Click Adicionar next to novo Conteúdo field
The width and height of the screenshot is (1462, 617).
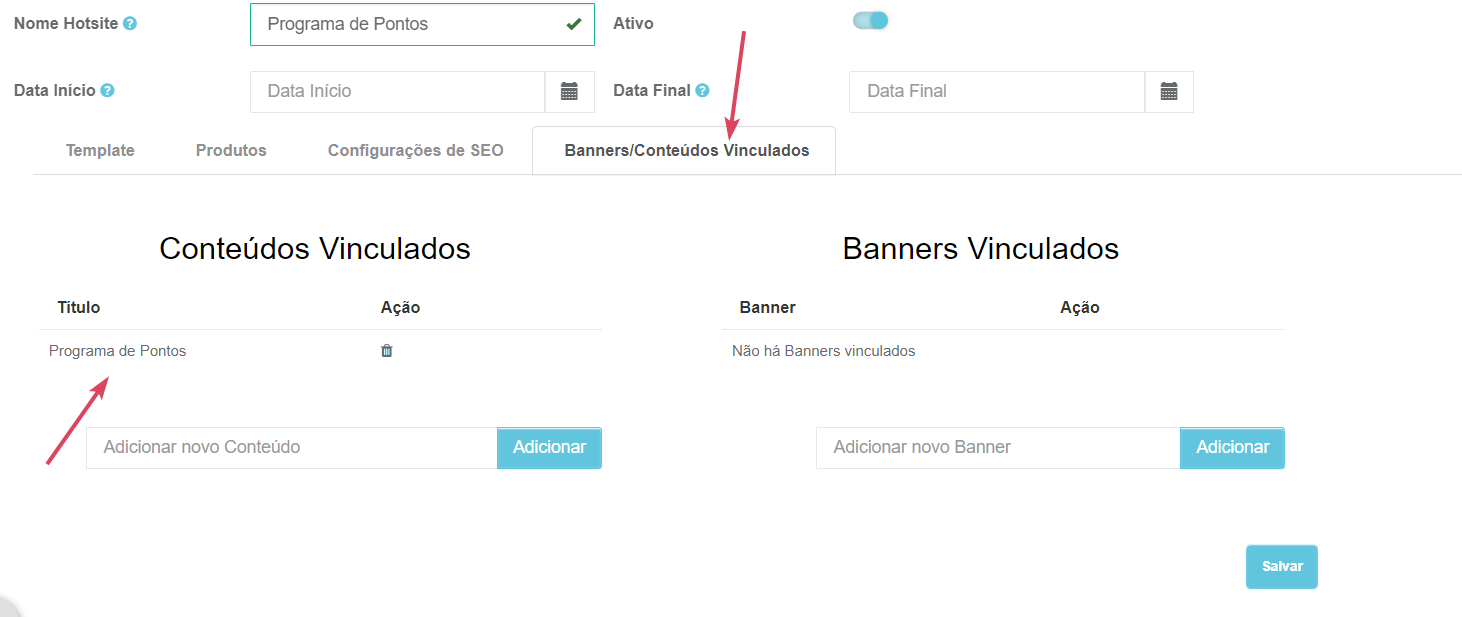click(549, 447)
